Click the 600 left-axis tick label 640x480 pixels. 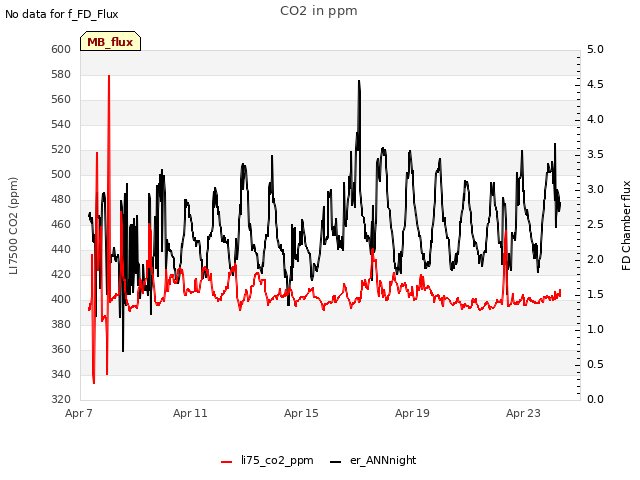pos(61,49)
